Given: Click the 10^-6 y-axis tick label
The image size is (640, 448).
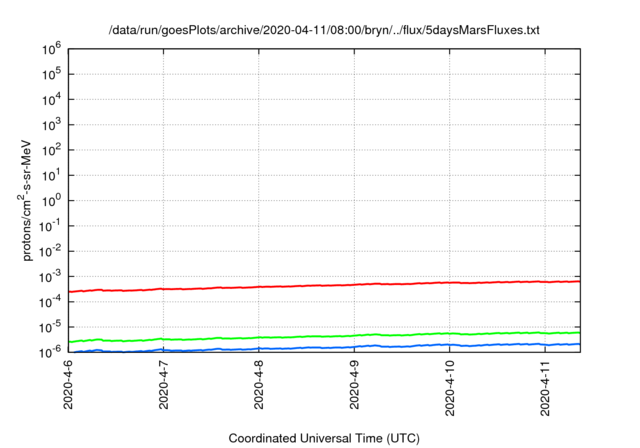Looking at the screenshot, I should pyautogui.click(x=50, y=351).
